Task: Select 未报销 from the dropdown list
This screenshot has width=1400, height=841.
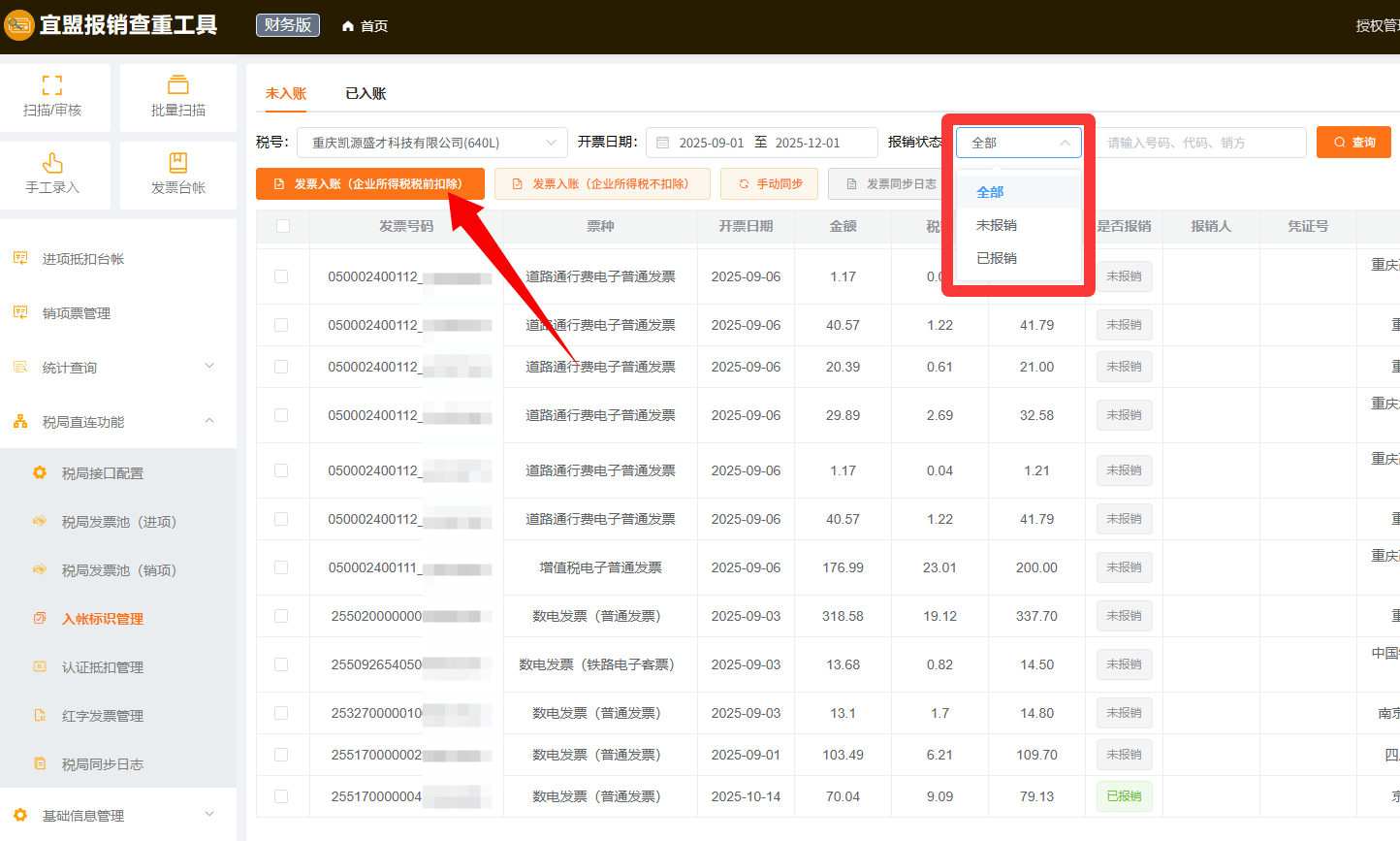Action: click(x=997, y=225)
